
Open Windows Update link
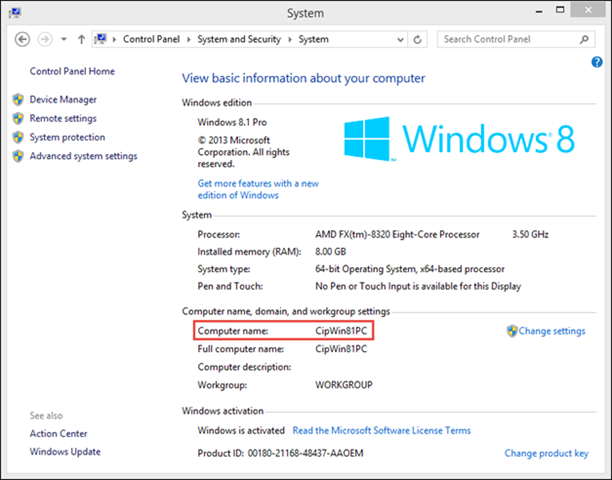click(65, 452)
